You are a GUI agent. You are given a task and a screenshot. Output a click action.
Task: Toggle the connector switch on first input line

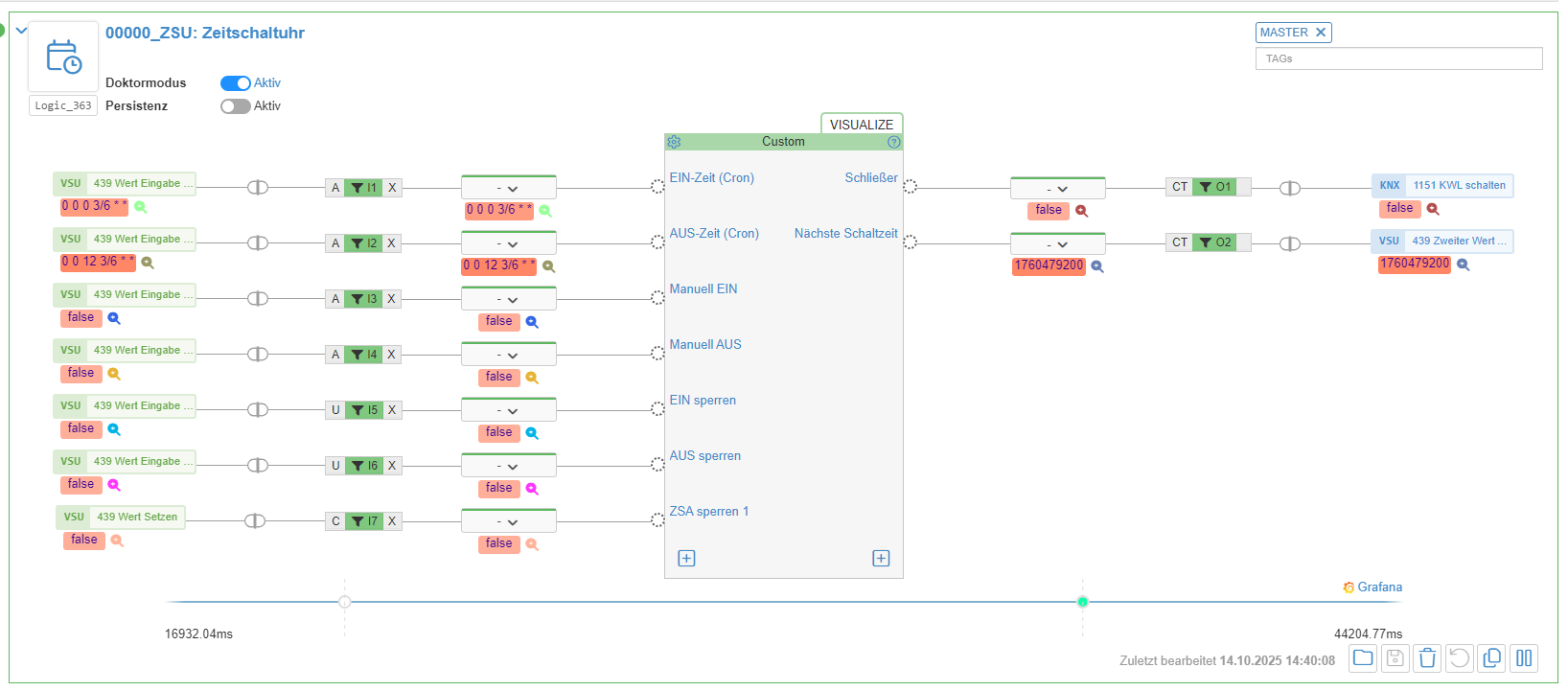tap(258, 188)
